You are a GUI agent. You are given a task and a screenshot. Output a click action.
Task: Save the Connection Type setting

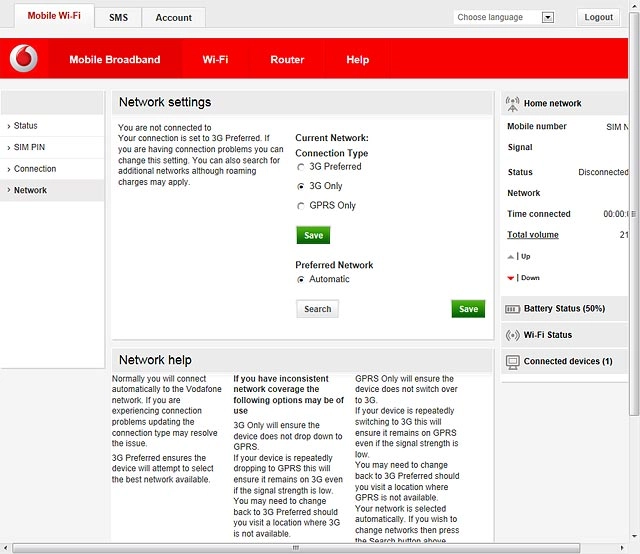pos(313,236)
